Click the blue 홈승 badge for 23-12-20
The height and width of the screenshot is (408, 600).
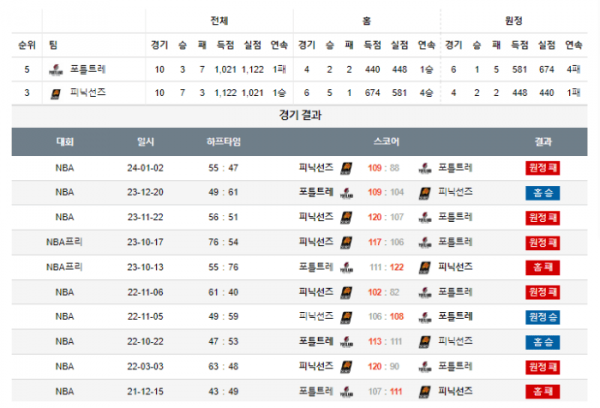tap(543, 193)
